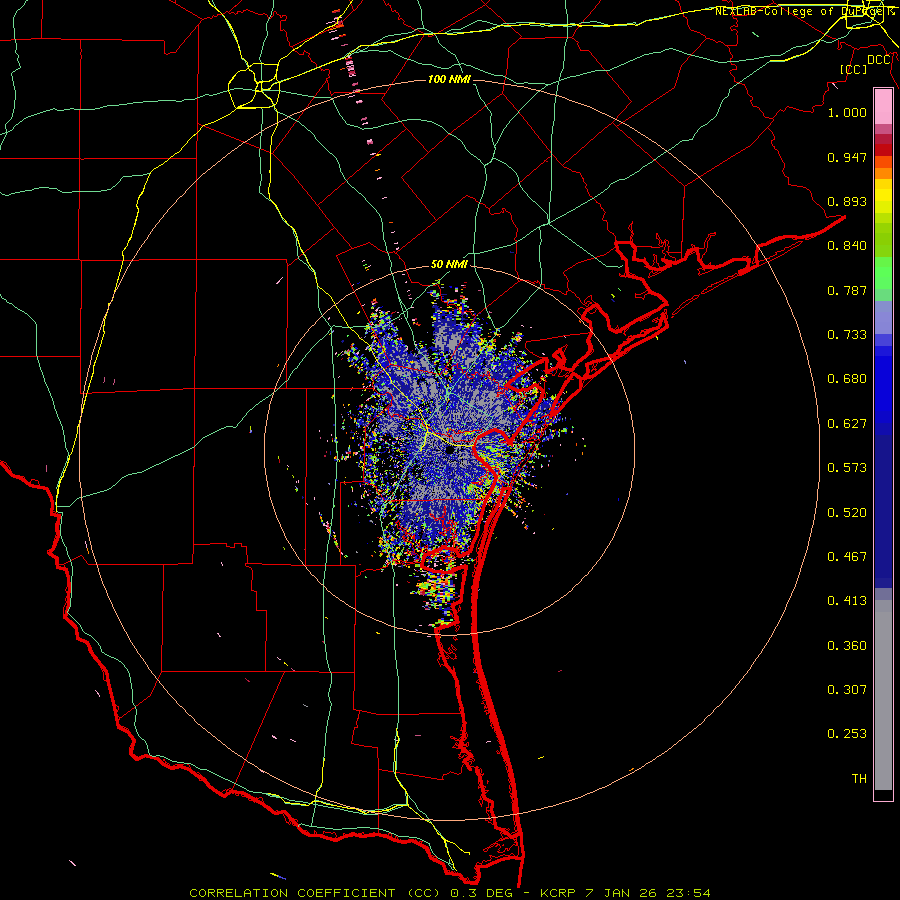Select the 0.253 colorbar value
This screenshot has width=900, height=900.
847,734
